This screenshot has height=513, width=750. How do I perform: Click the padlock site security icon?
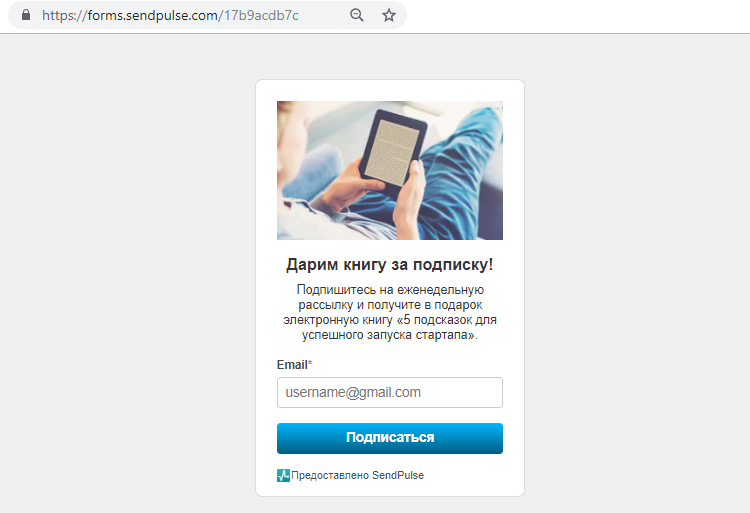pos(26,15)
